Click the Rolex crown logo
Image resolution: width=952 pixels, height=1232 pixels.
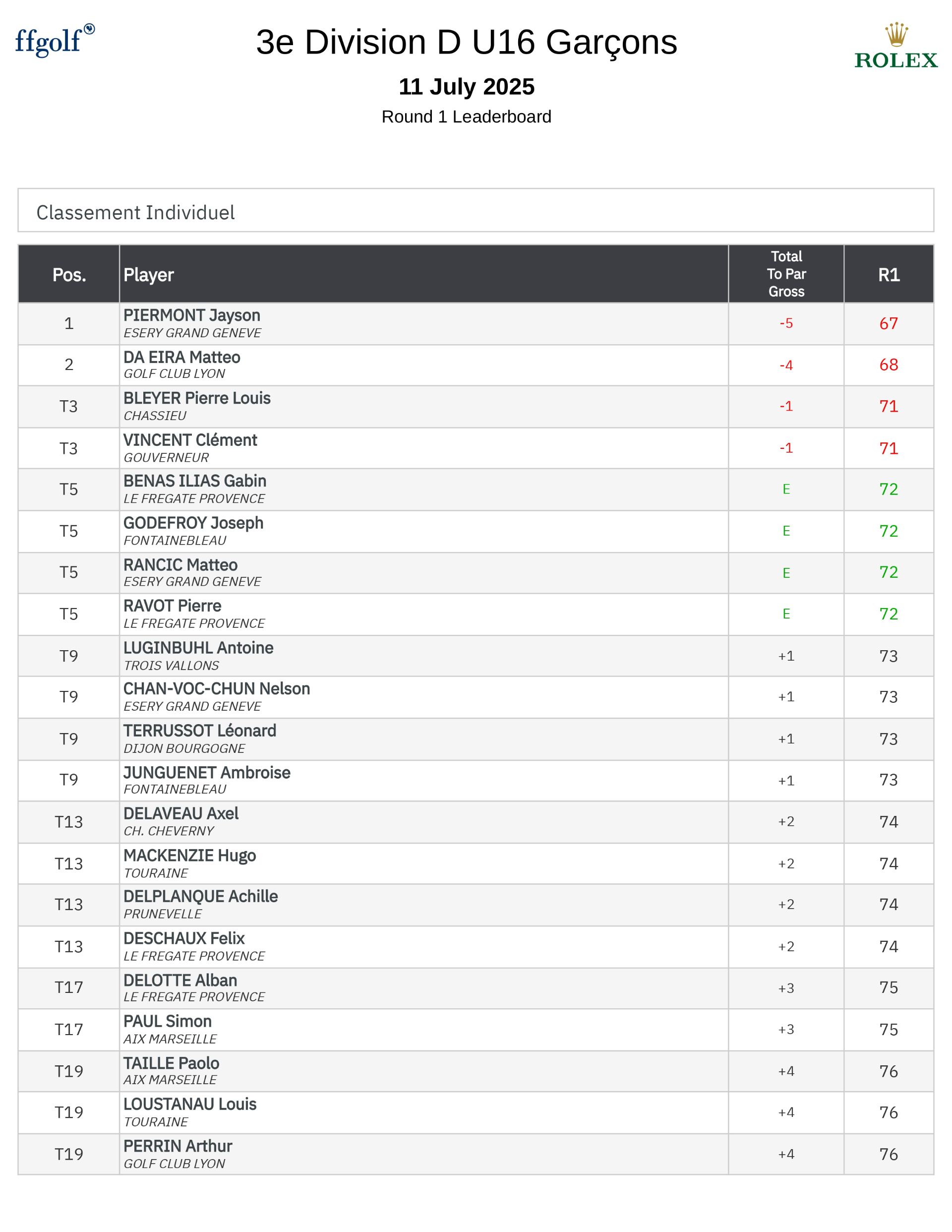click(x=895, y=46)
